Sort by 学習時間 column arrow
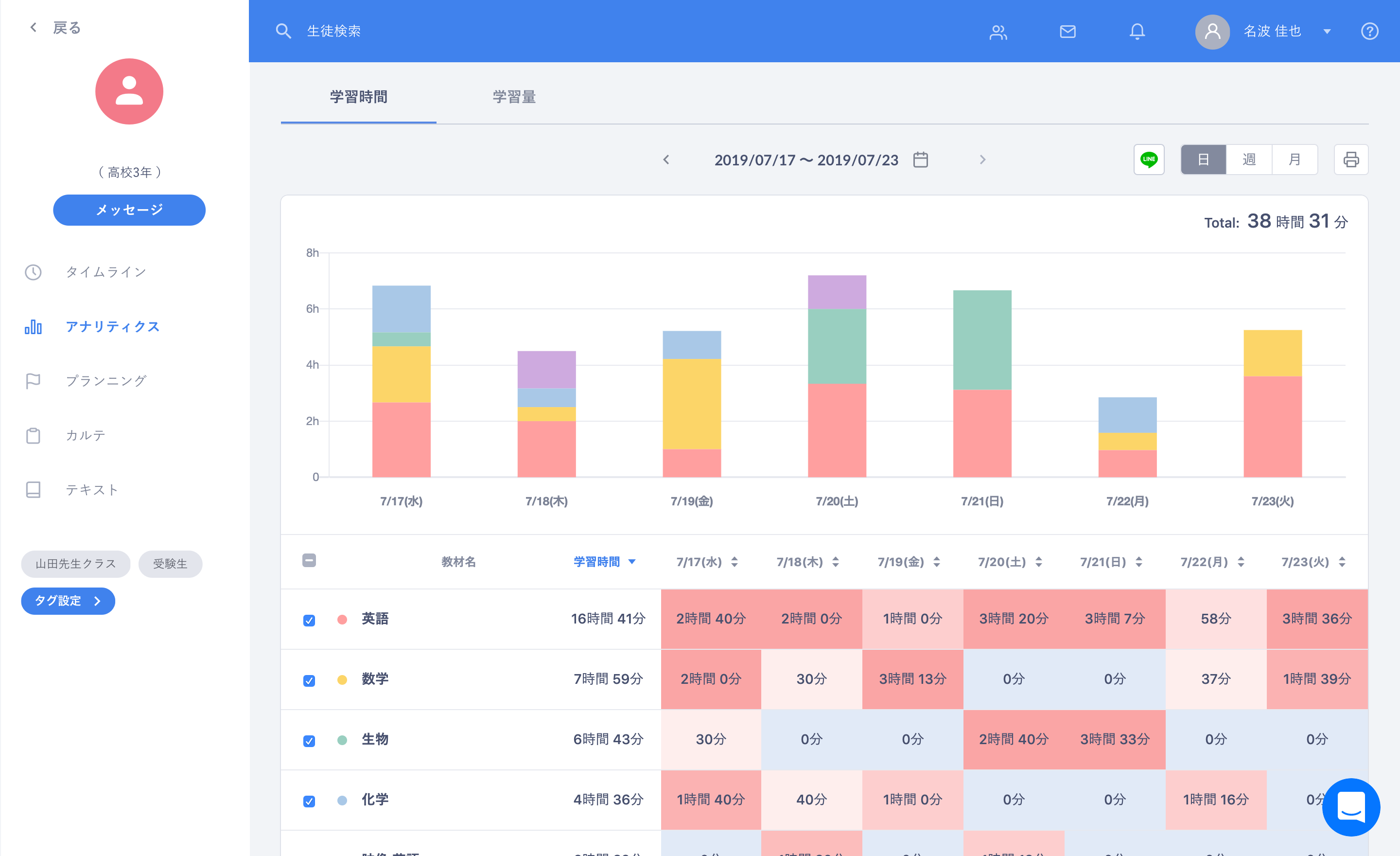 pyautogui.click(x=632, y=562)
